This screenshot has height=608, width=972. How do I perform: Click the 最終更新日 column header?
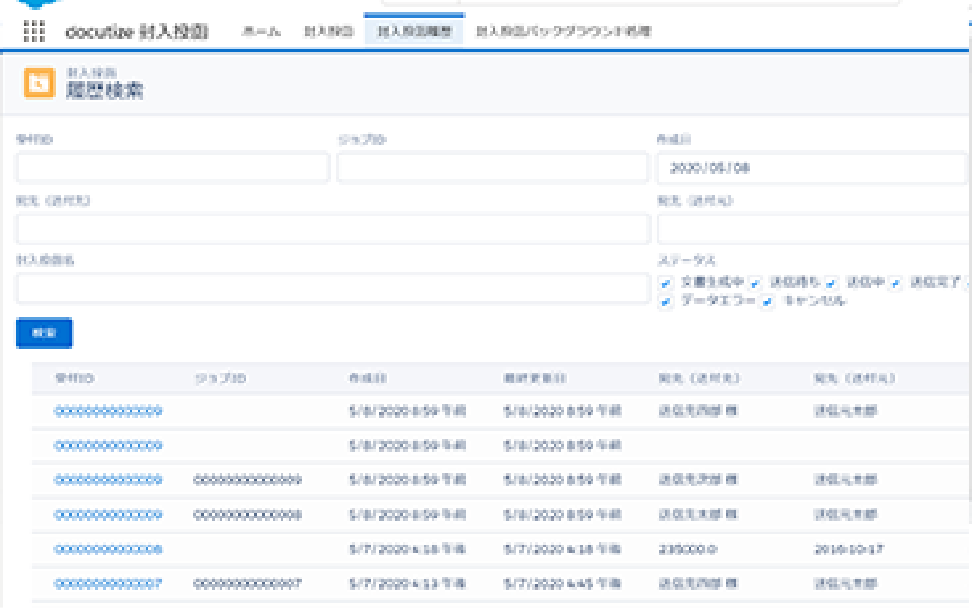pyautogui.click(x=534, y=378)
